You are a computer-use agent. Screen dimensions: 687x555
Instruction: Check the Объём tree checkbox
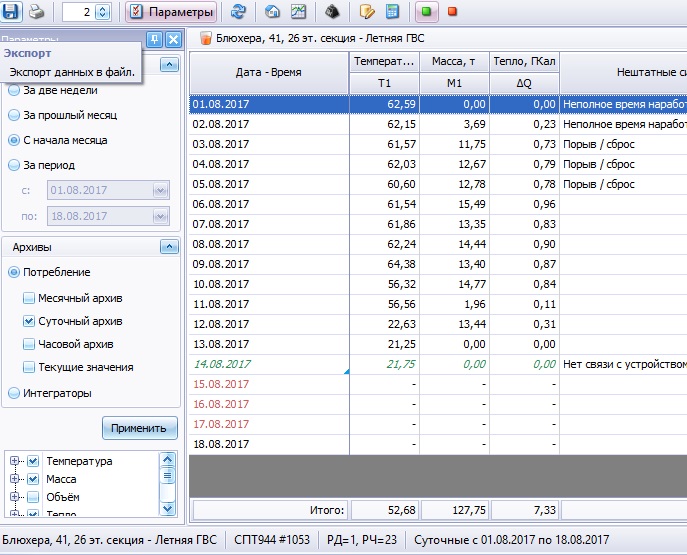(x=33, y=497)
